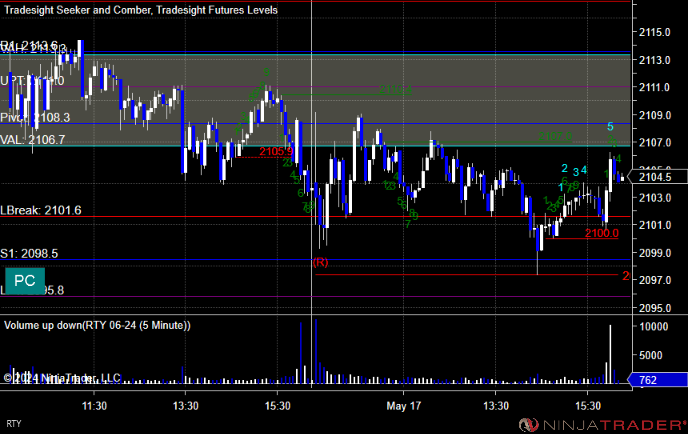Image resolution: width=688 pixels, height=434 pixels.
Task: Click the 'Volume up down(RTY 06-24 (5 Minute))' label
Action: (97, 325)
